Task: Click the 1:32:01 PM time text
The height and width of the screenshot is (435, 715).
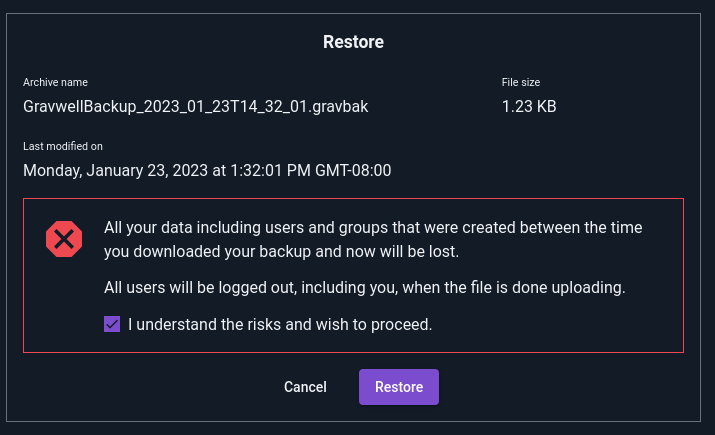Action: tap(270, 170)
